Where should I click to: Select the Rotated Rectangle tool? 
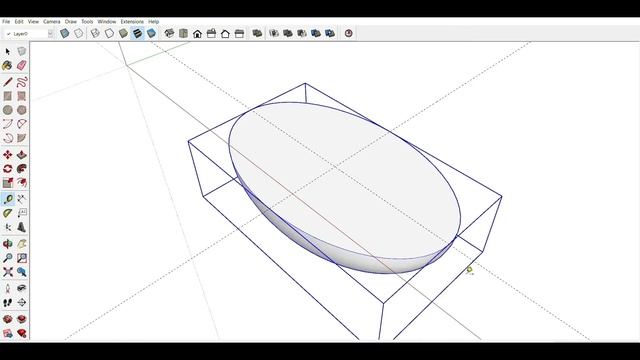22,96
